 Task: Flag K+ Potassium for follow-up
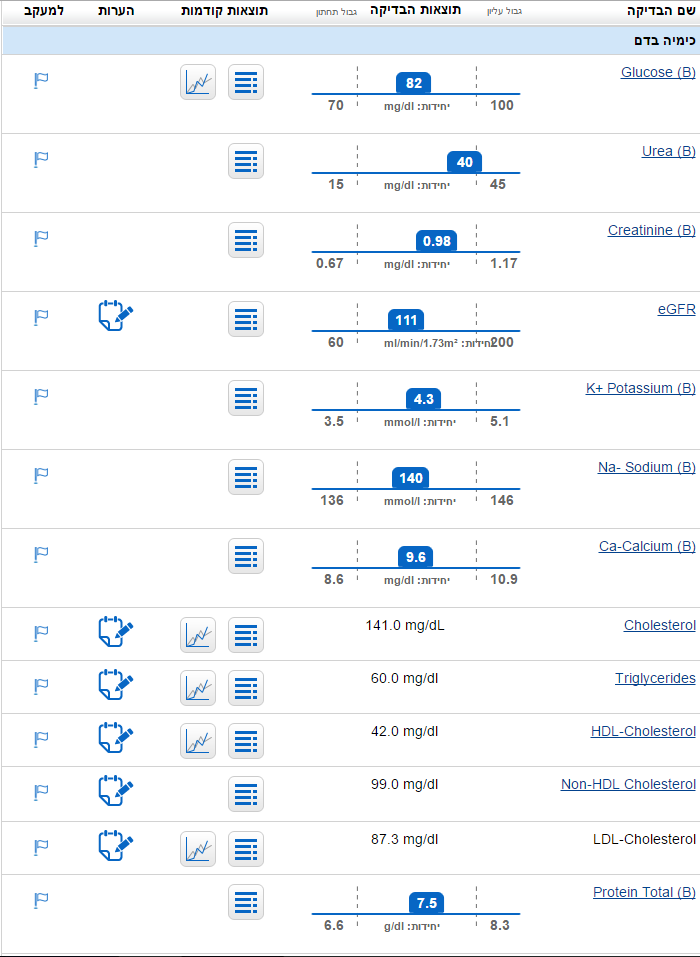click(x=40, y=397)
